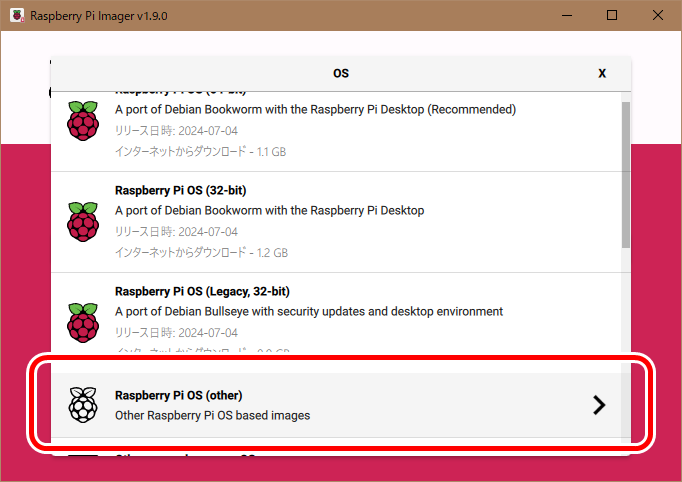
Task: Click the "Other Raspberry Pi OS based images" description
Action: pos(212,415)
